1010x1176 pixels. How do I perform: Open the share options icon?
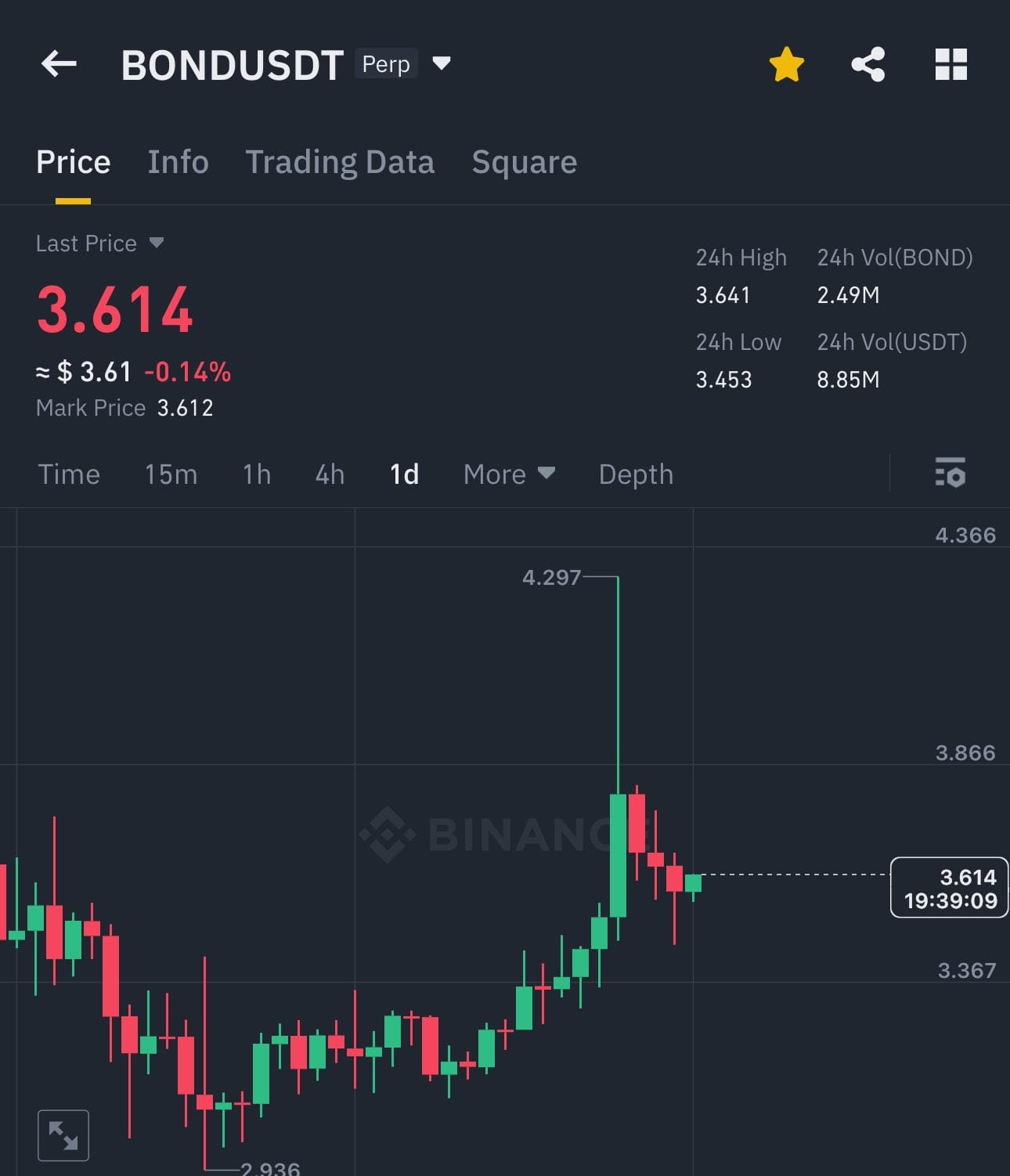point(868,64)
